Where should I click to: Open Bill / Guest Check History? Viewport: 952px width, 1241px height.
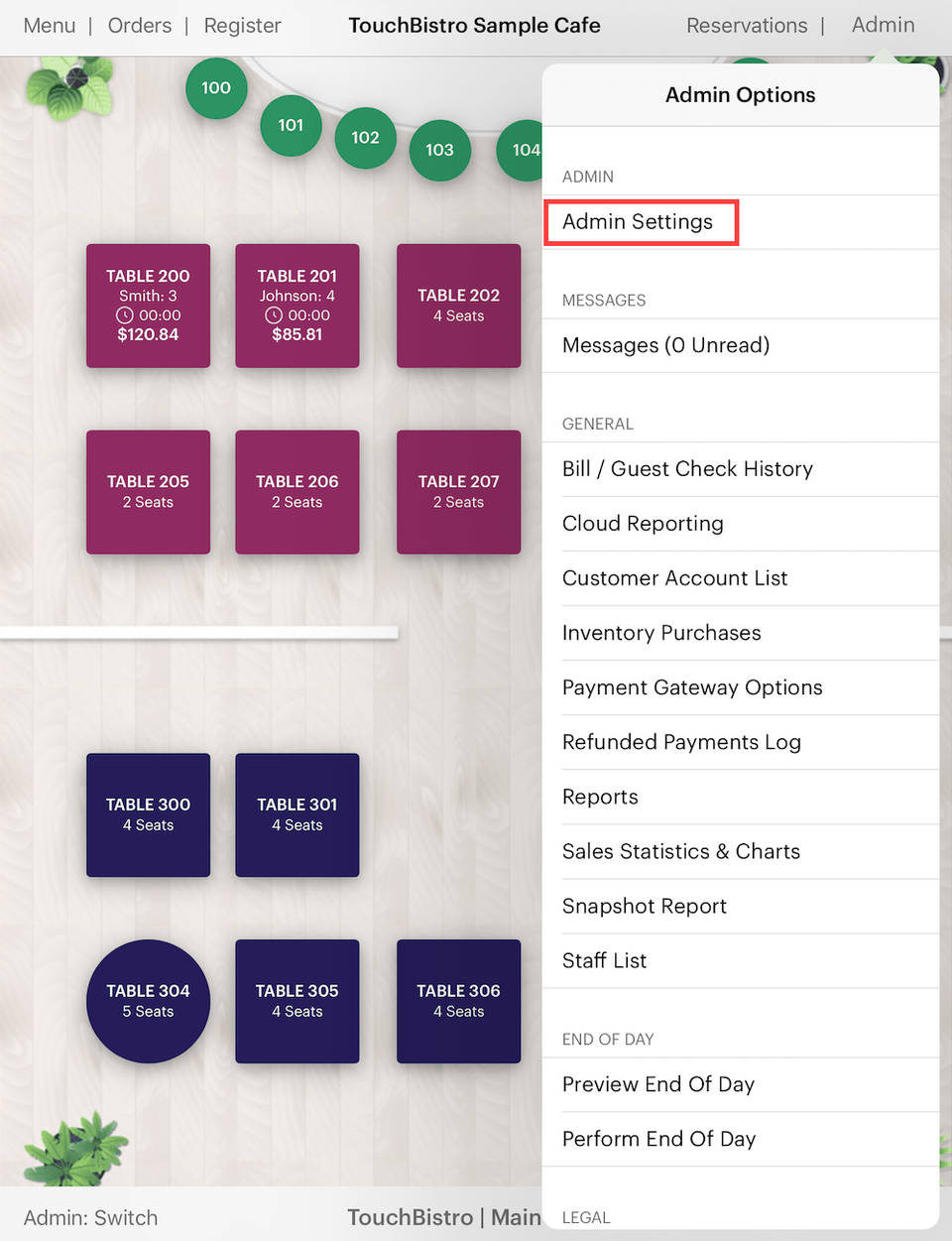click(x=687, y=469)
